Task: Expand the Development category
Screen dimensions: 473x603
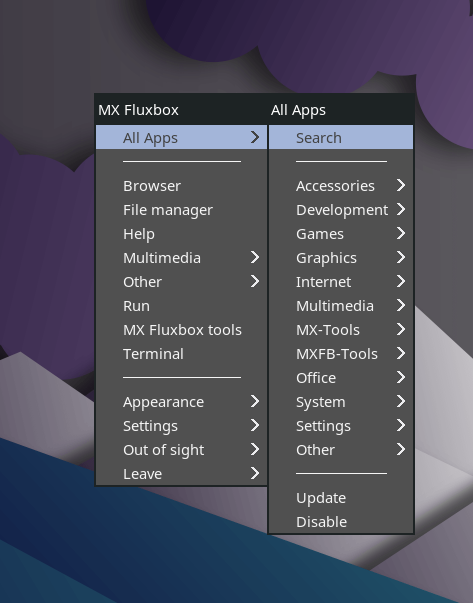Action: coord(341,210)
